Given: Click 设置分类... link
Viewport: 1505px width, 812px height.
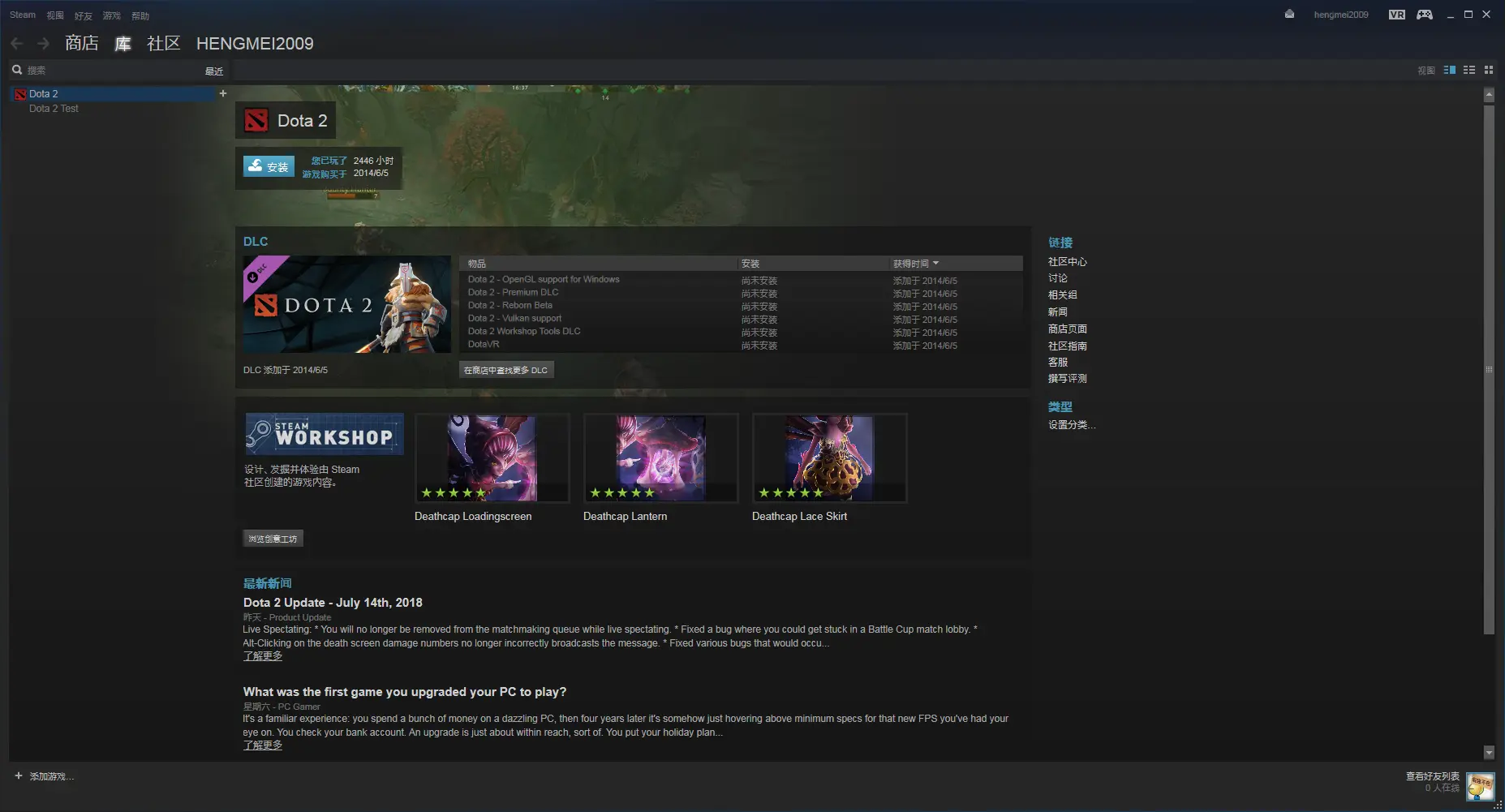Looking at the screenshot, I should (x=1071, y=425).
